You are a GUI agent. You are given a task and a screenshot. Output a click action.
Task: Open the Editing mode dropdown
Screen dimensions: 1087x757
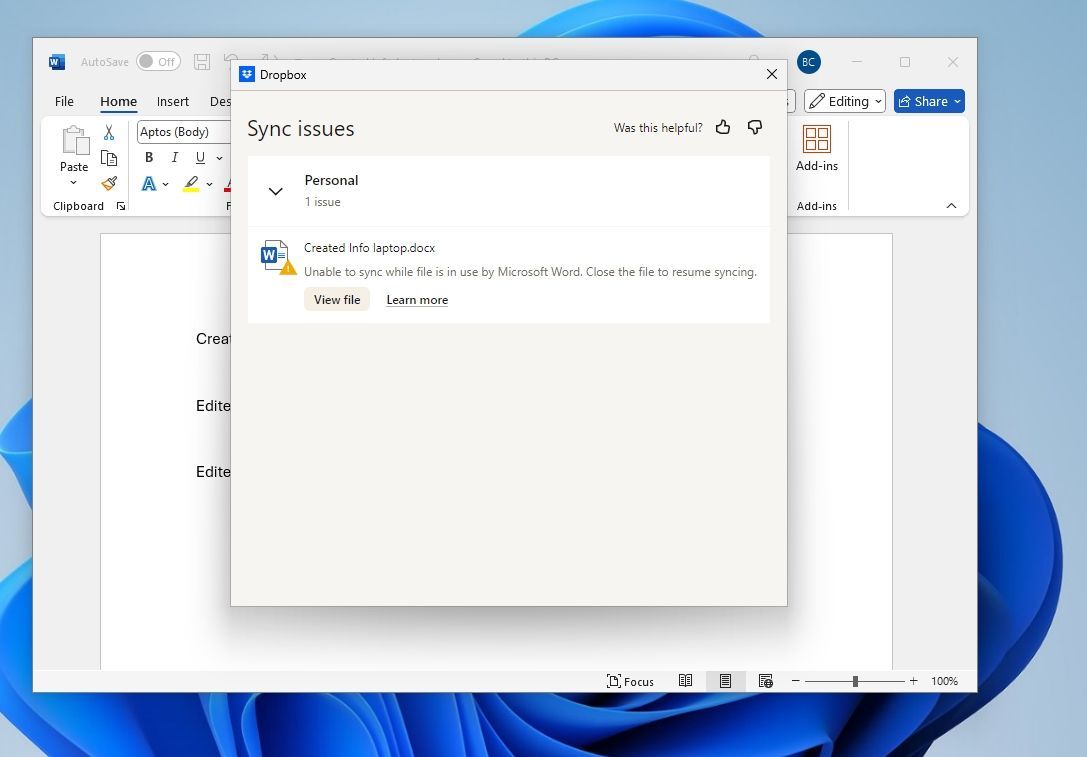pos(844,101)
